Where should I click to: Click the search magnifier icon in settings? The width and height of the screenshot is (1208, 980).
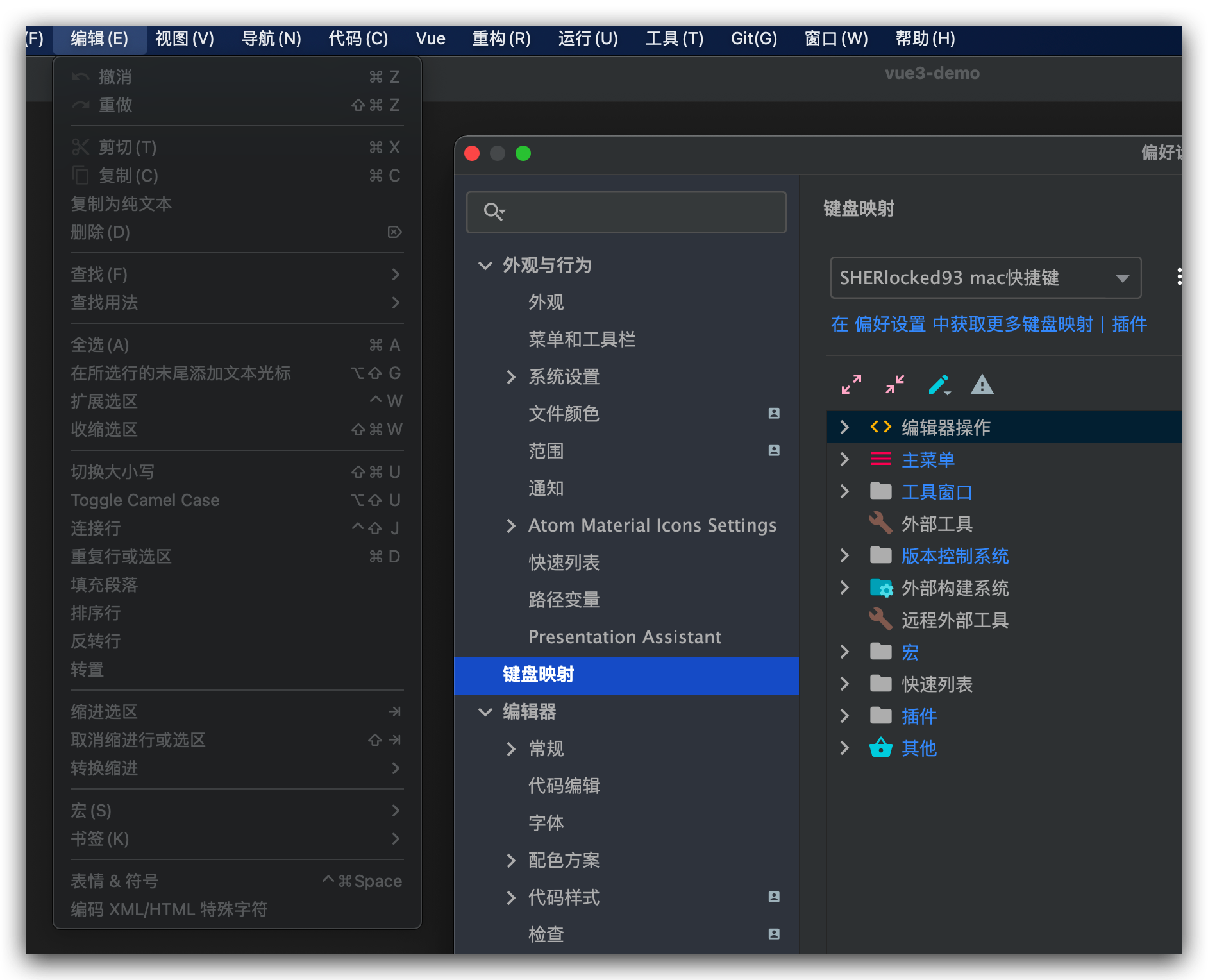pos(494,212)
